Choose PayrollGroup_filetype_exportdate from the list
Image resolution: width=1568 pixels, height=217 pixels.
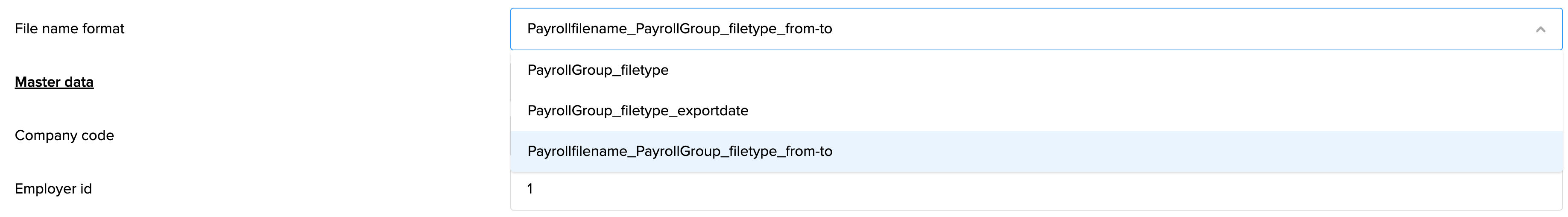tap(637, 111)
